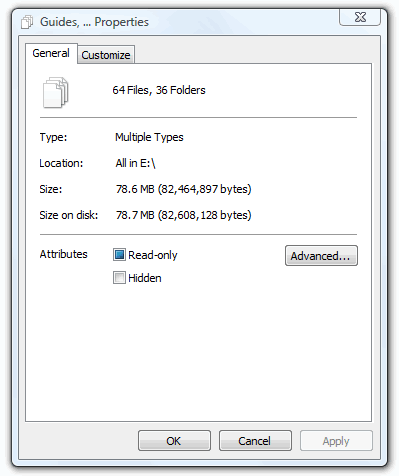This screenshot has height=476, width=399.
Task: Select the General tab
Action: pos(51,53)
